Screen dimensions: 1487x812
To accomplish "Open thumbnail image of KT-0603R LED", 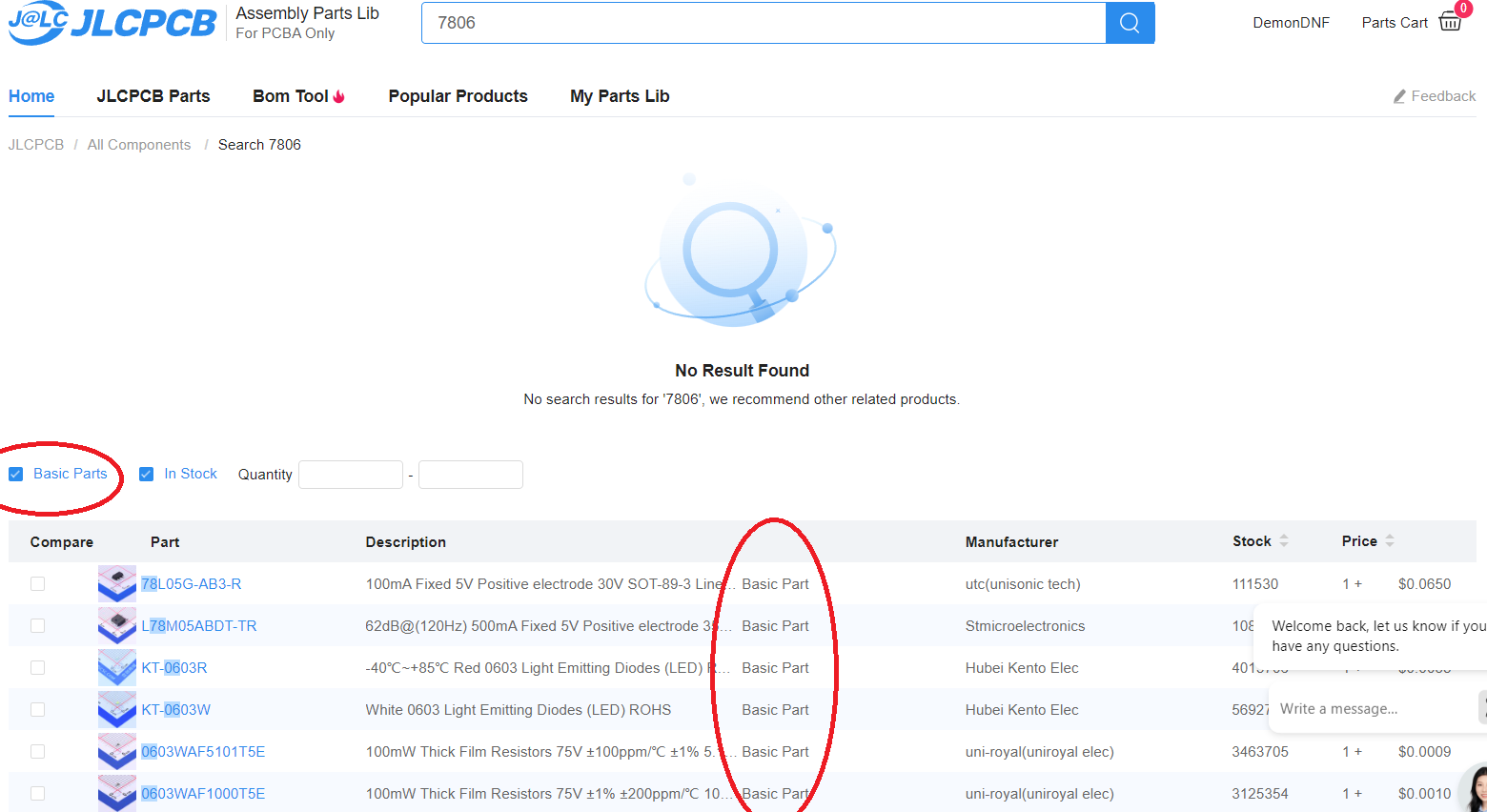I will point(117,667).
